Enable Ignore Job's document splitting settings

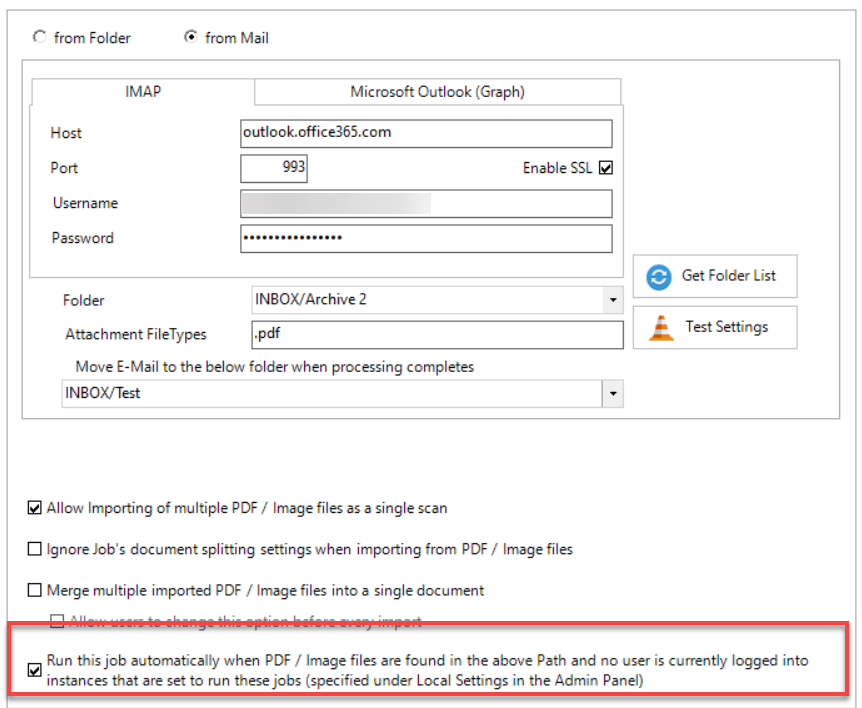tap(35, 549)
